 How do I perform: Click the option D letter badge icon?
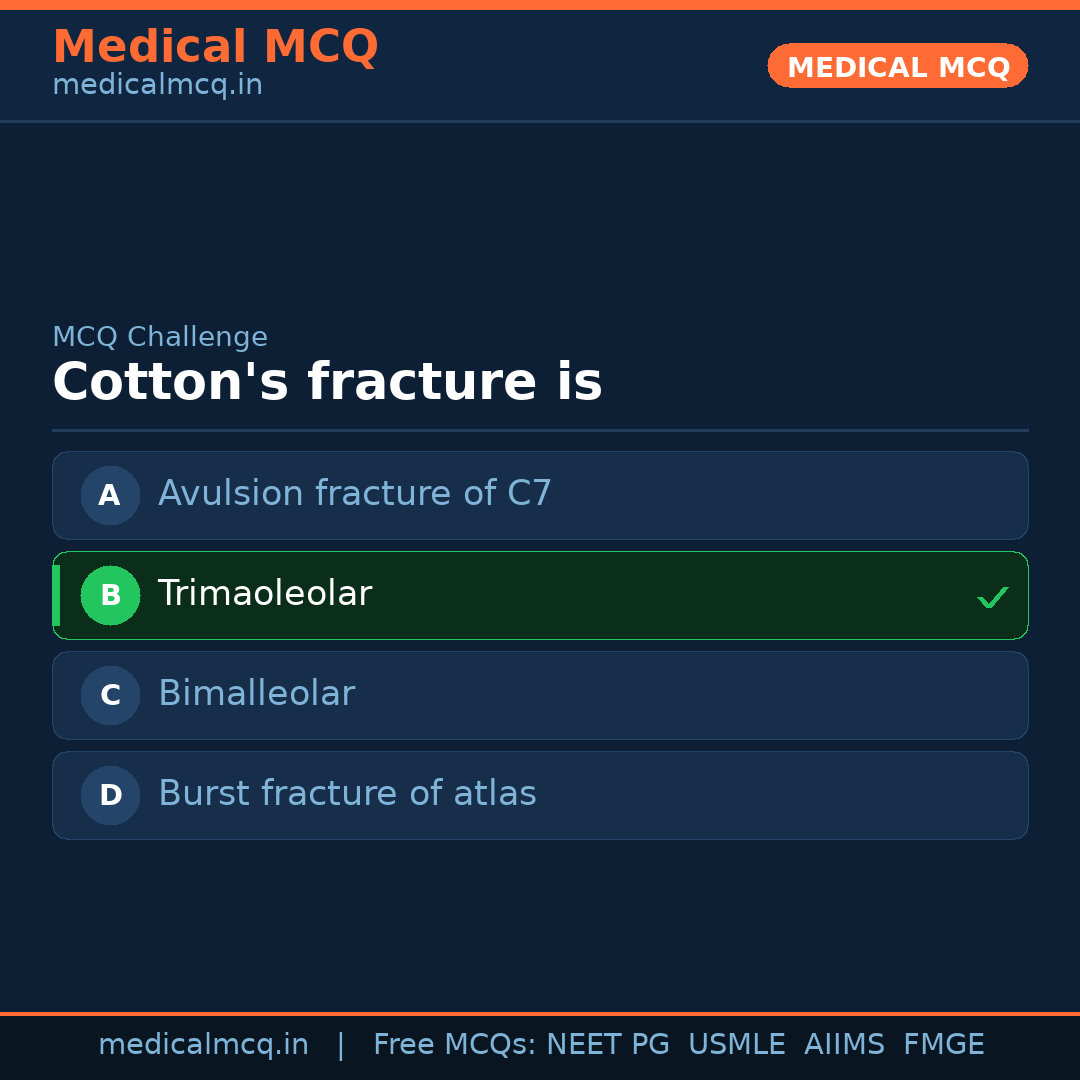pos(110,795)
